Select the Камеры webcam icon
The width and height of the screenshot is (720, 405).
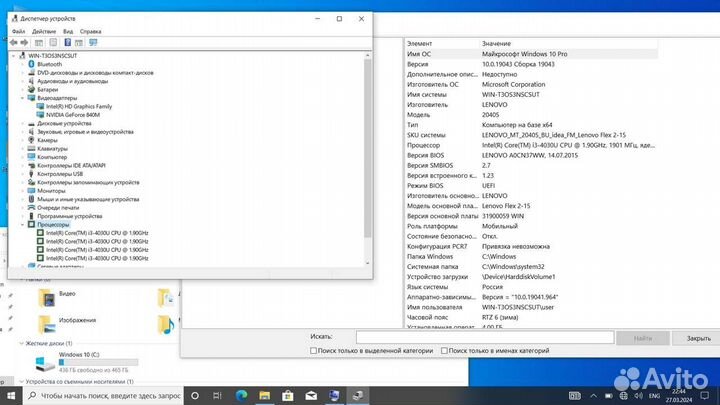(x=31, y=140)
